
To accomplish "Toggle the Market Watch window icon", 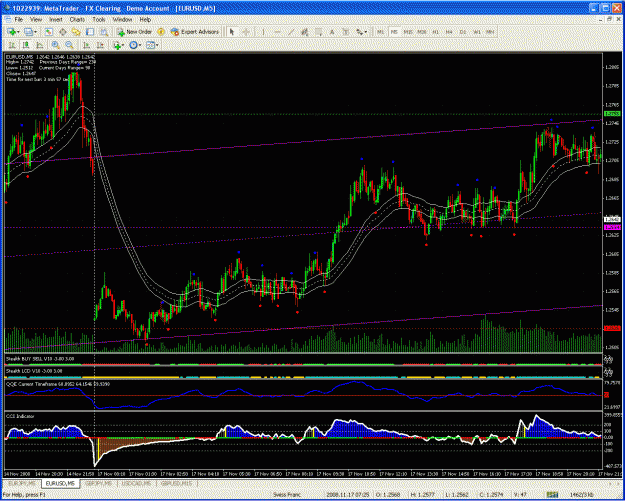I will tap(48, 32).
